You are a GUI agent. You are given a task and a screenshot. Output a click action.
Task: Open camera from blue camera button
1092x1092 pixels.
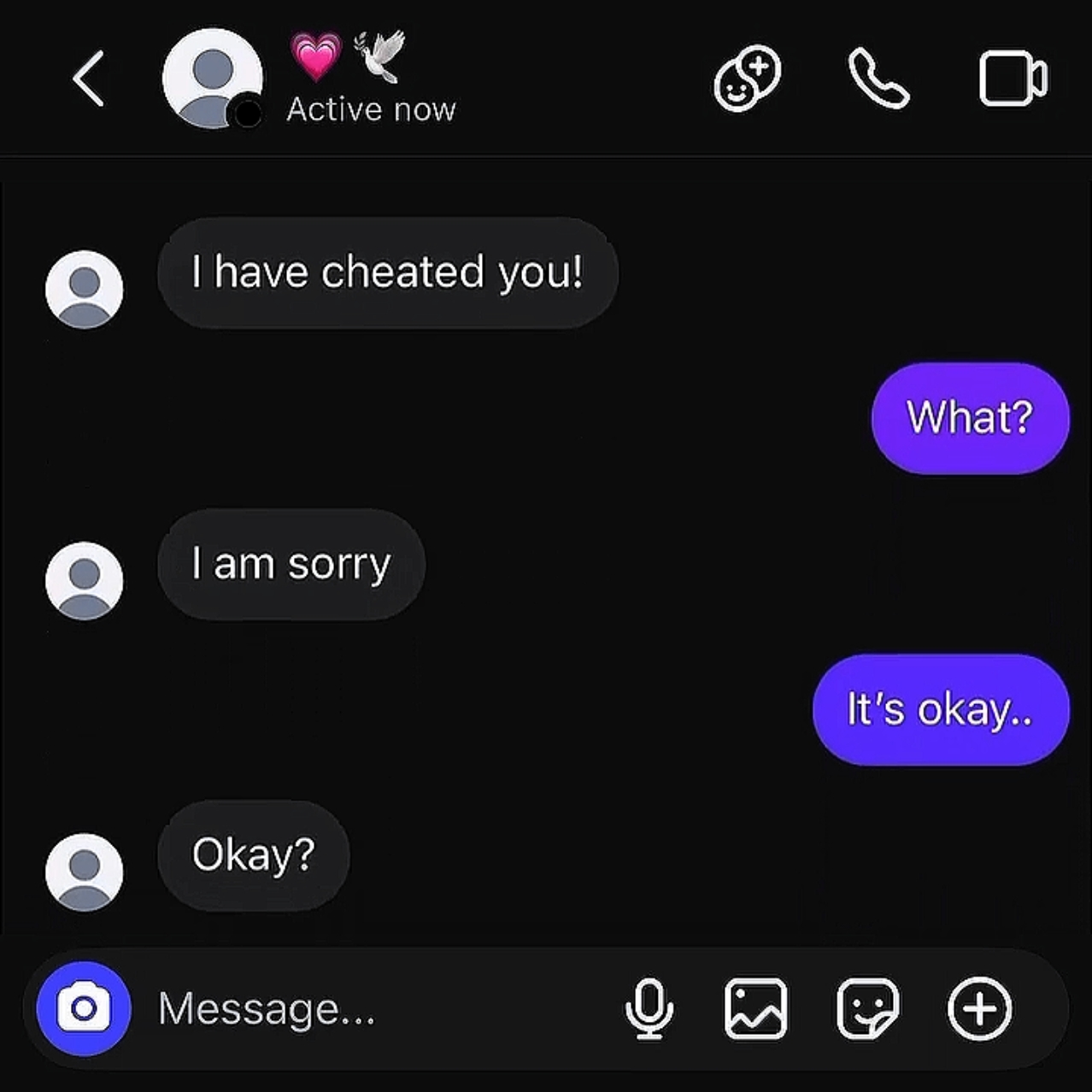(84, 1009)
